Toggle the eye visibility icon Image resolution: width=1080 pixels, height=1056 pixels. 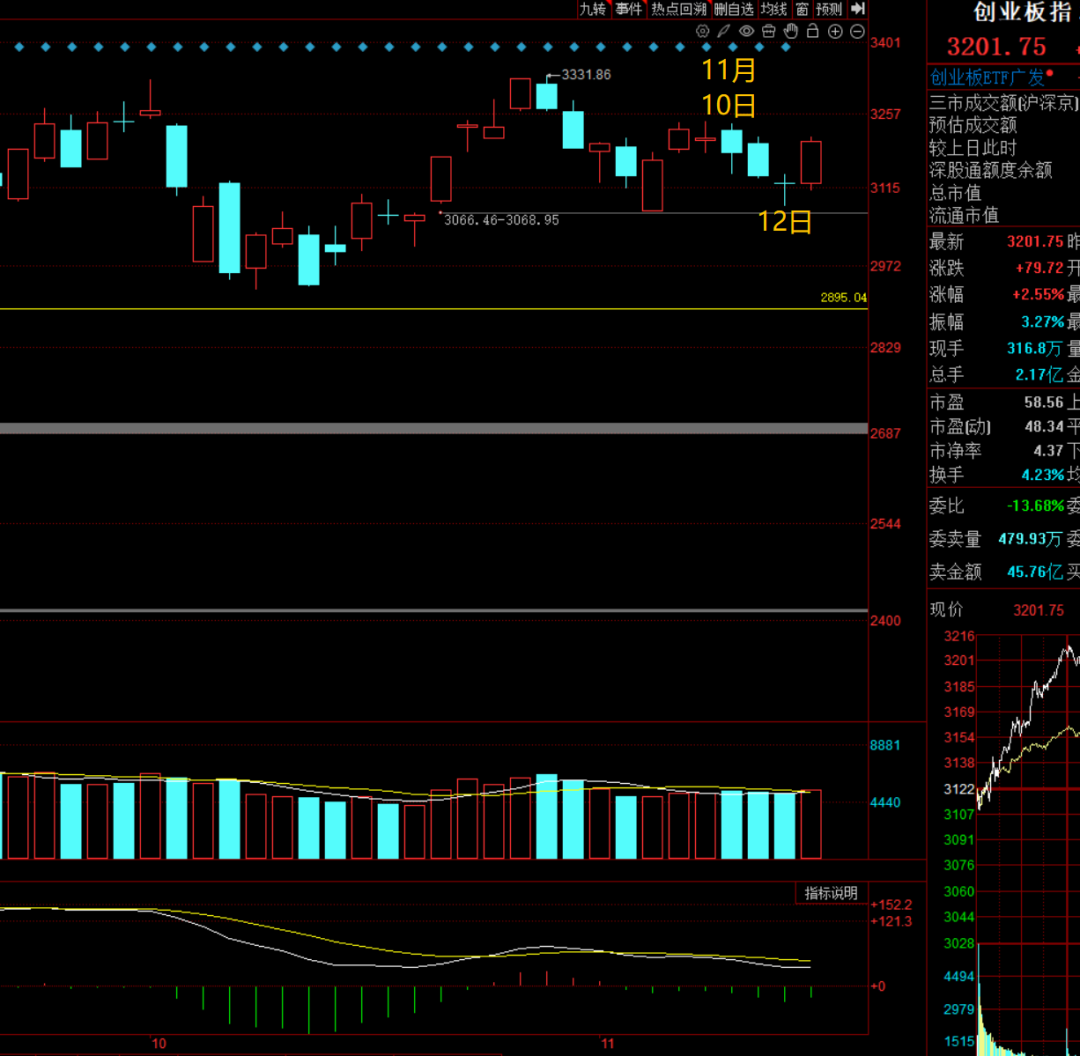(749, 32)
